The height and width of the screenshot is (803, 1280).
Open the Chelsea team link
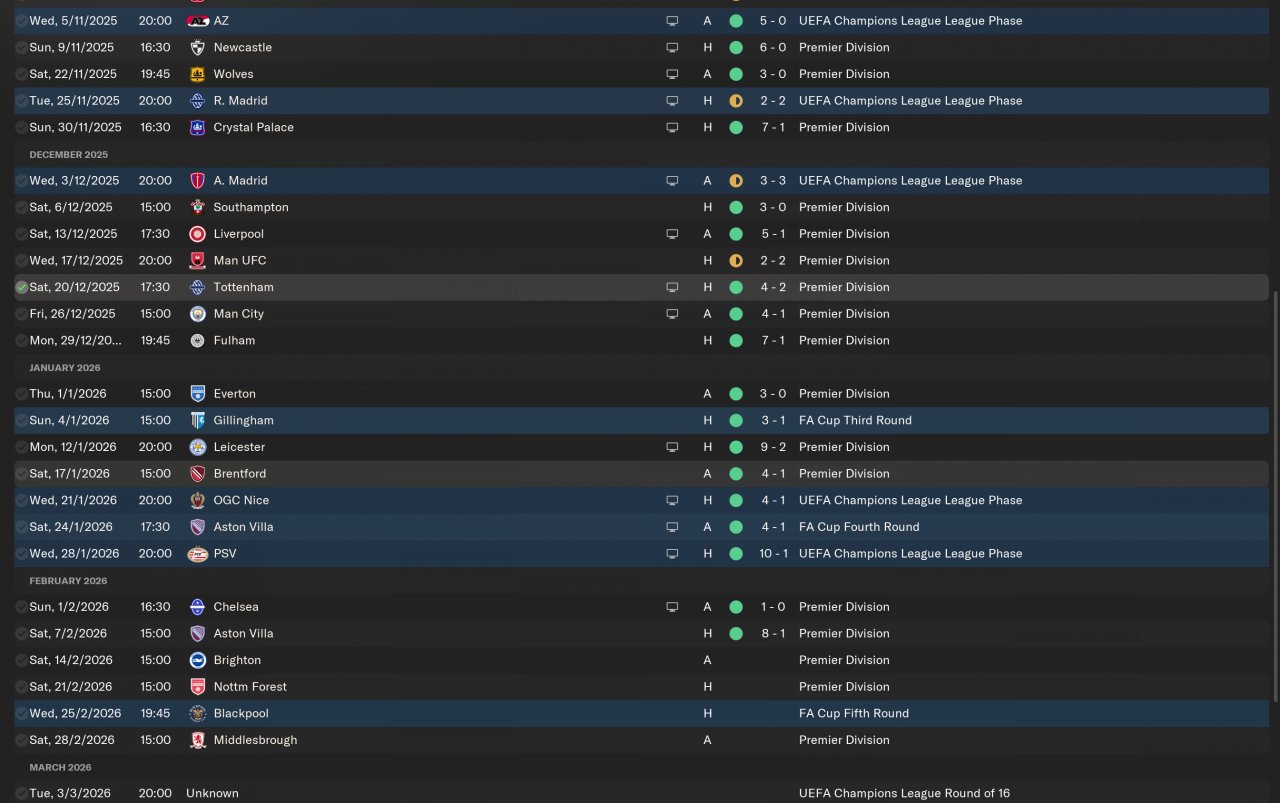coord(236,607)
